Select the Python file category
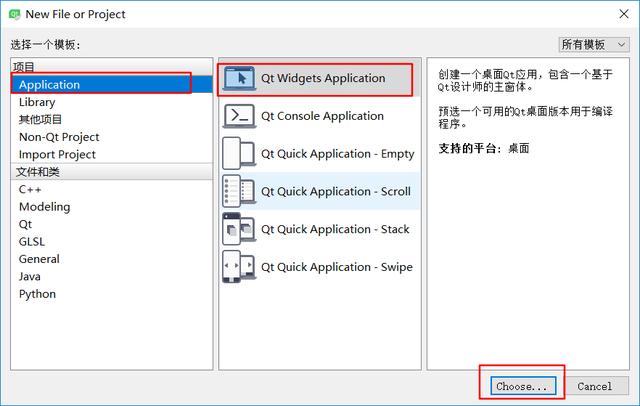This screenshot has width=640, height=406. [x=112, y=294]
